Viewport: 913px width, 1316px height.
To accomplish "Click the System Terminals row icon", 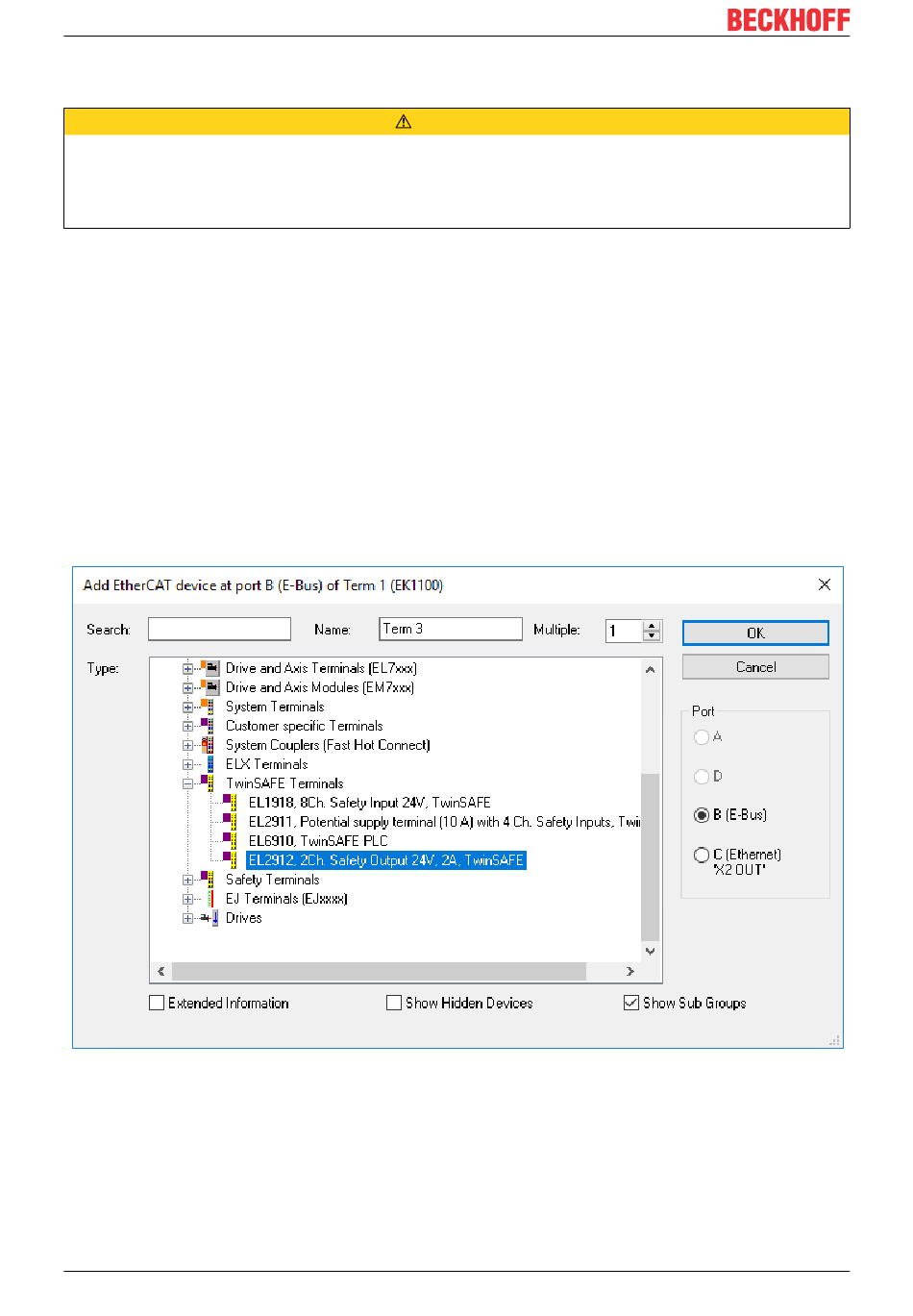I will pos(208,707).
